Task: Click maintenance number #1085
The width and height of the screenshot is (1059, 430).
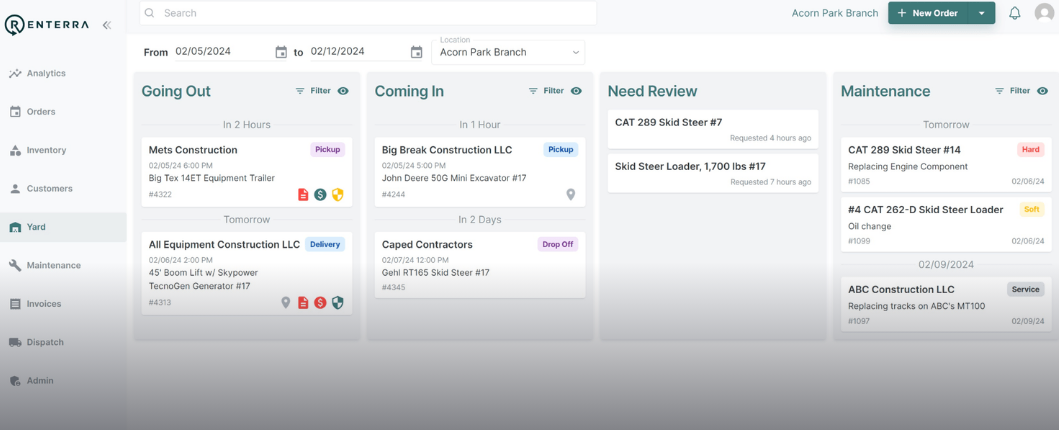Action: pyautogui.click(x=859, y=182)
